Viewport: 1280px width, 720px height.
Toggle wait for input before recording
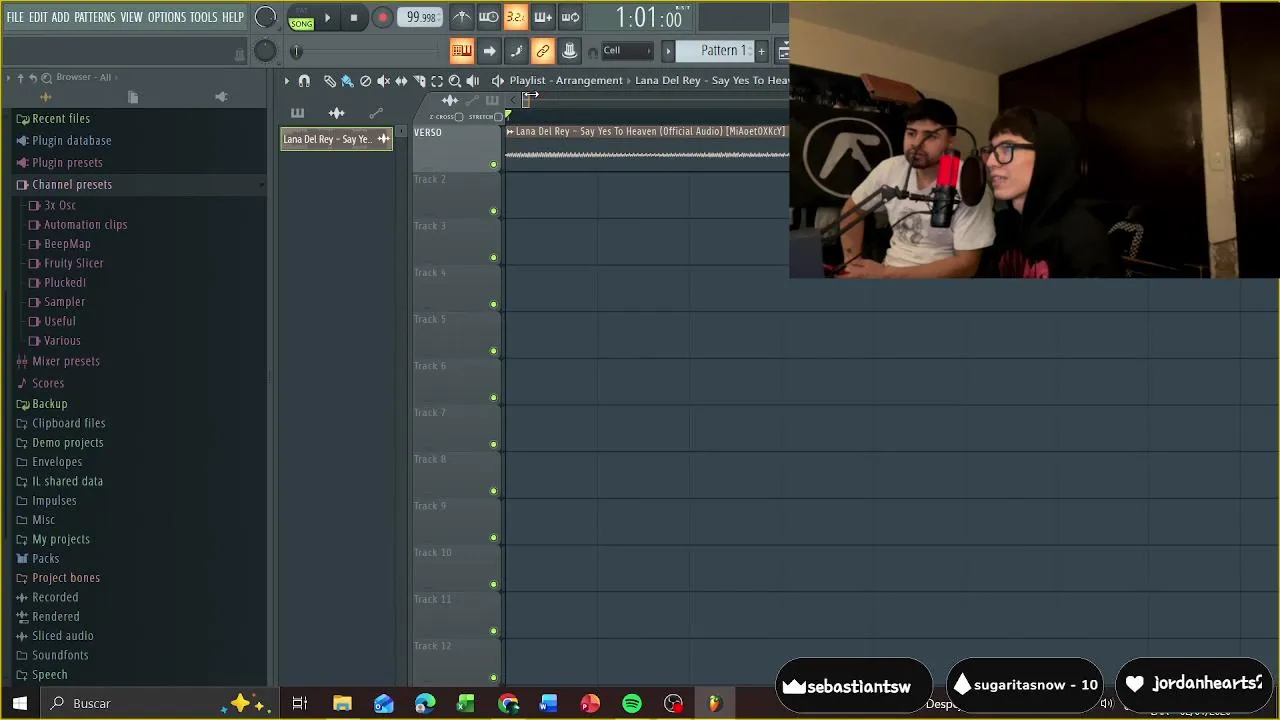[x=488, y=17]
